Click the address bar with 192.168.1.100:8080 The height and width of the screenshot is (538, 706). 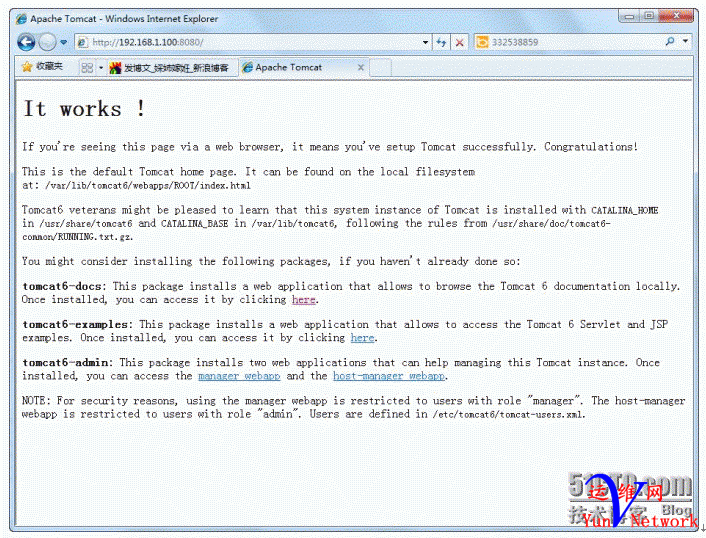pyautogui.click(x=253, y=42)
